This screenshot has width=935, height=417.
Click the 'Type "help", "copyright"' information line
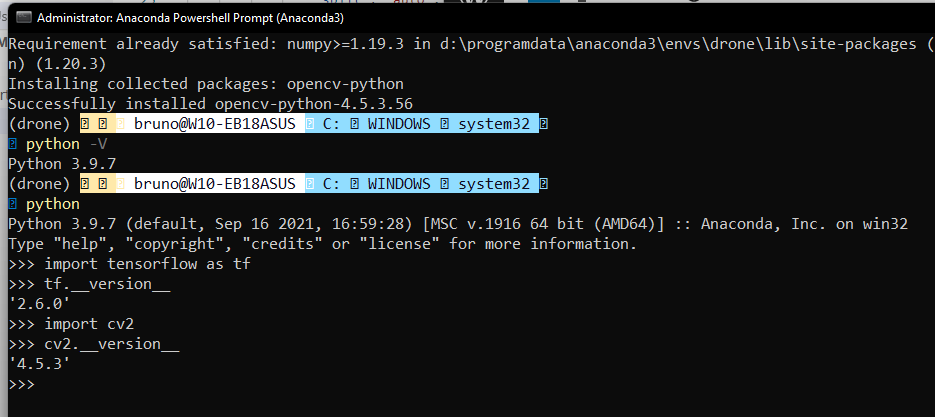(x=320, y=244)
